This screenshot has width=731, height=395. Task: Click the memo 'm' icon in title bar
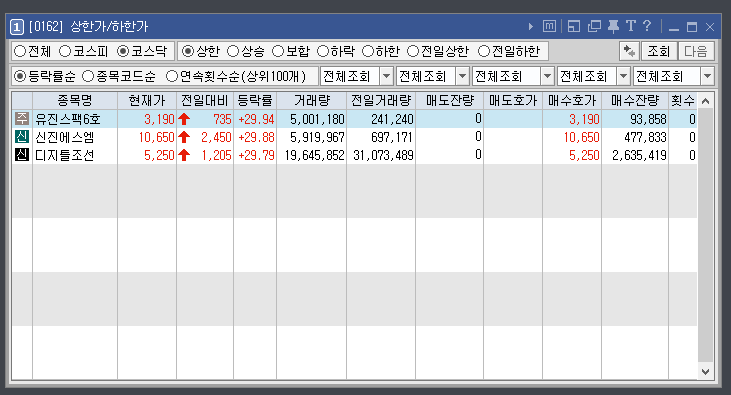tap(549, 27)
